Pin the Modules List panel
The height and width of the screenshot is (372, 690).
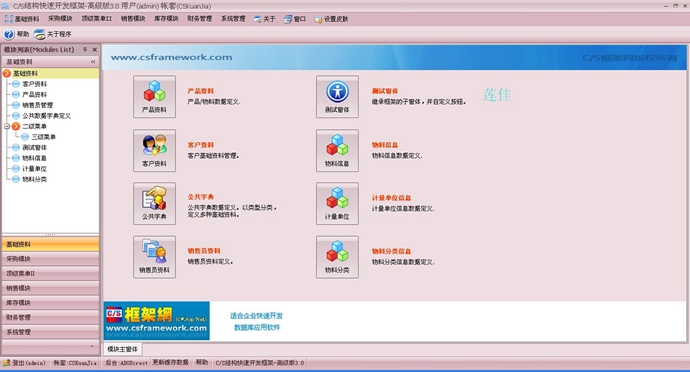pyautogui.click(x=85, y=50)
